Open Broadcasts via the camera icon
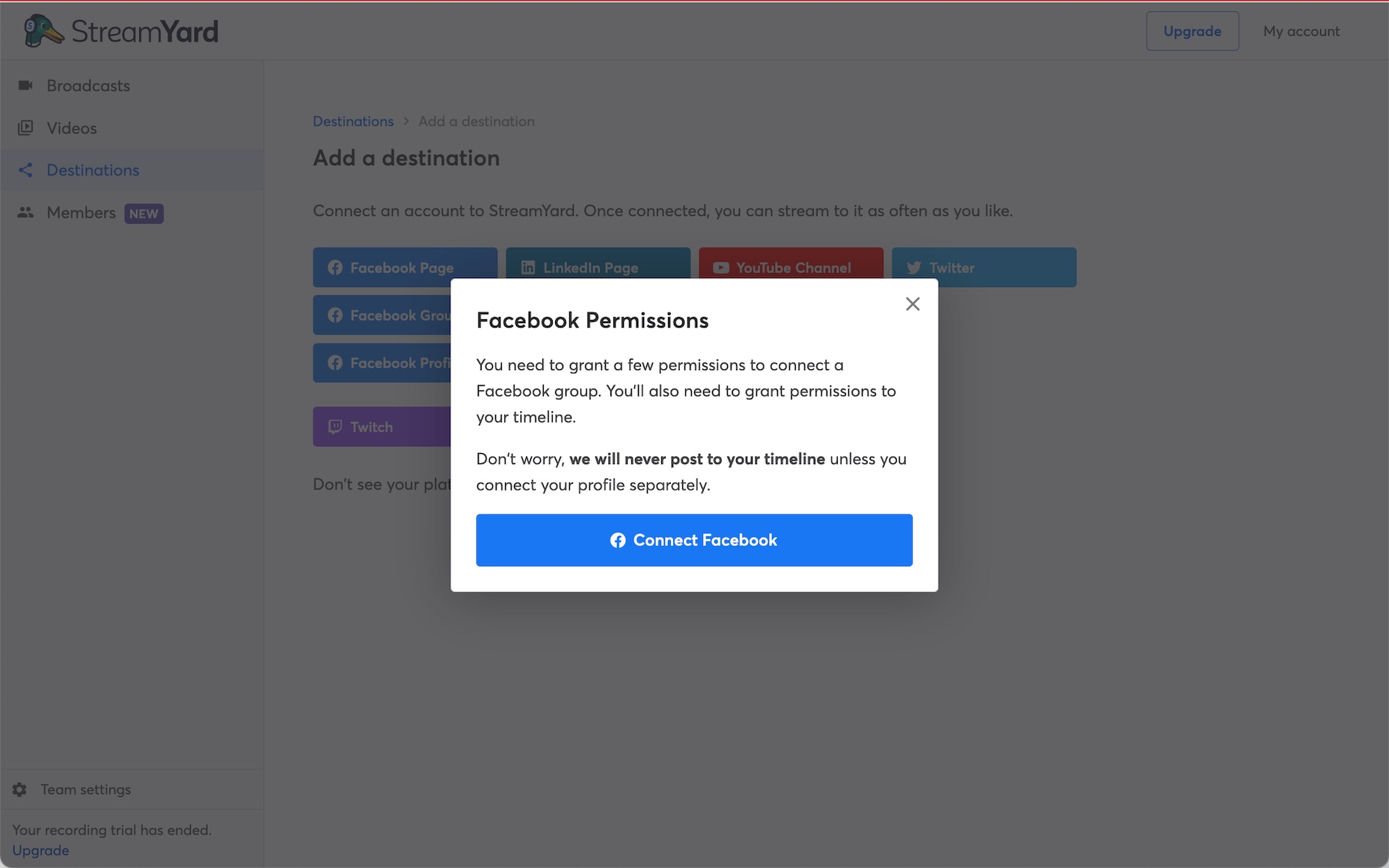The height and width of the screenshot is (868, 1389). tap(25, 85)
